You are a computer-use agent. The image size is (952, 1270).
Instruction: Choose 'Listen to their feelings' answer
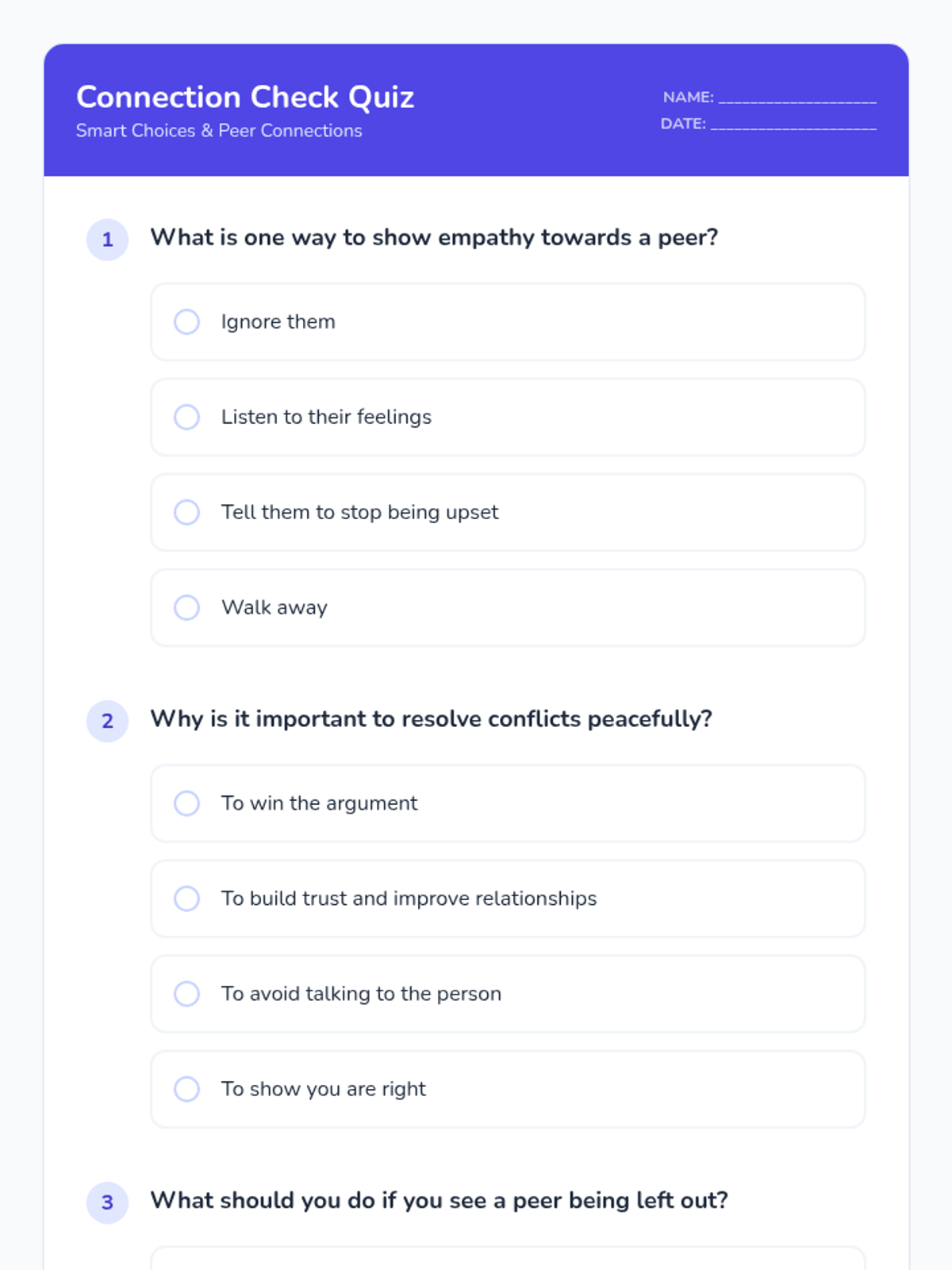point(187,418)
